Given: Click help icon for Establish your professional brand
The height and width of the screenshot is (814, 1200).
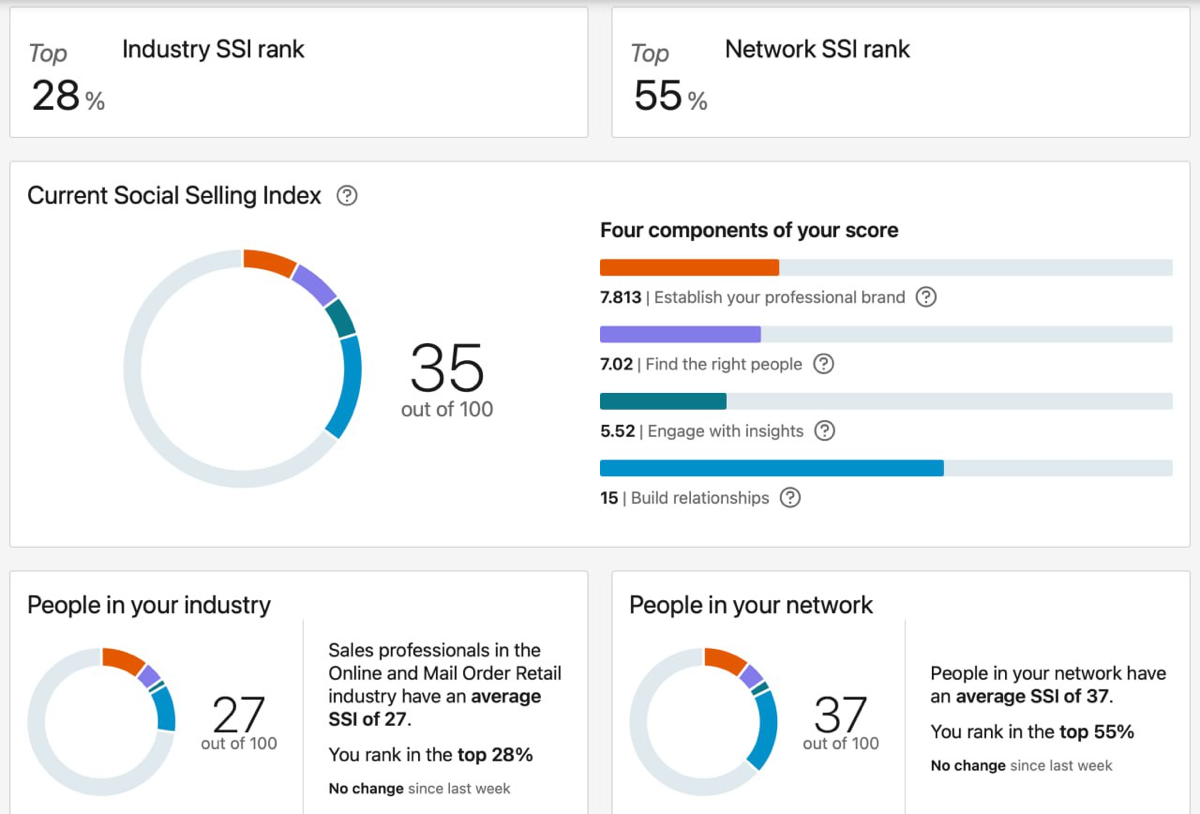Looking at the screenshot, I should [927, 297].
